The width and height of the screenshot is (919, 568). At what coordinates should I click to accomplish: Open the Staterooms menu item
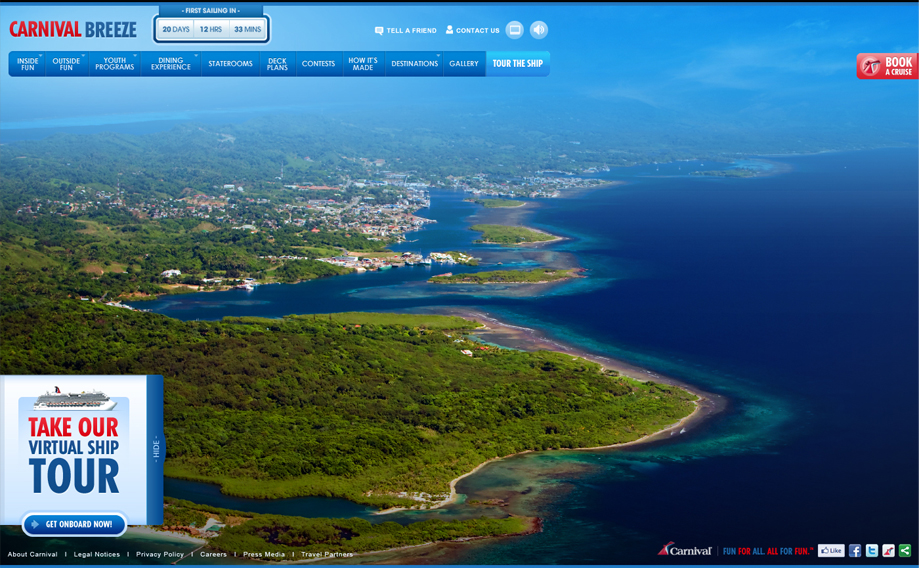(x=230, y=64)
